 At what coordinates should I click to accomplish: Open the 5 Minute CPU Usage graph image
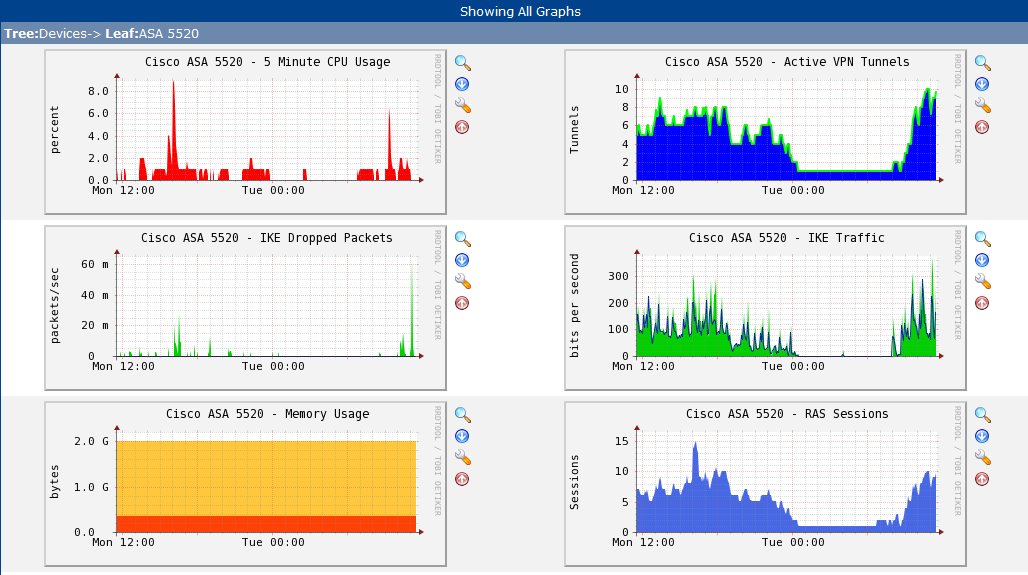coord(245,132)
